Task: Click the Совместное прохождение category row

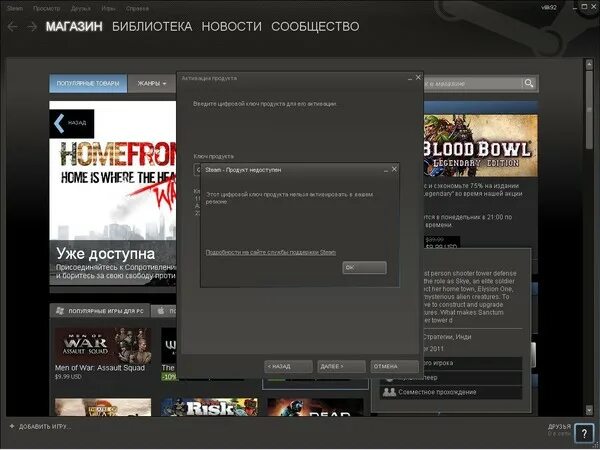Action: coord(451,392)
